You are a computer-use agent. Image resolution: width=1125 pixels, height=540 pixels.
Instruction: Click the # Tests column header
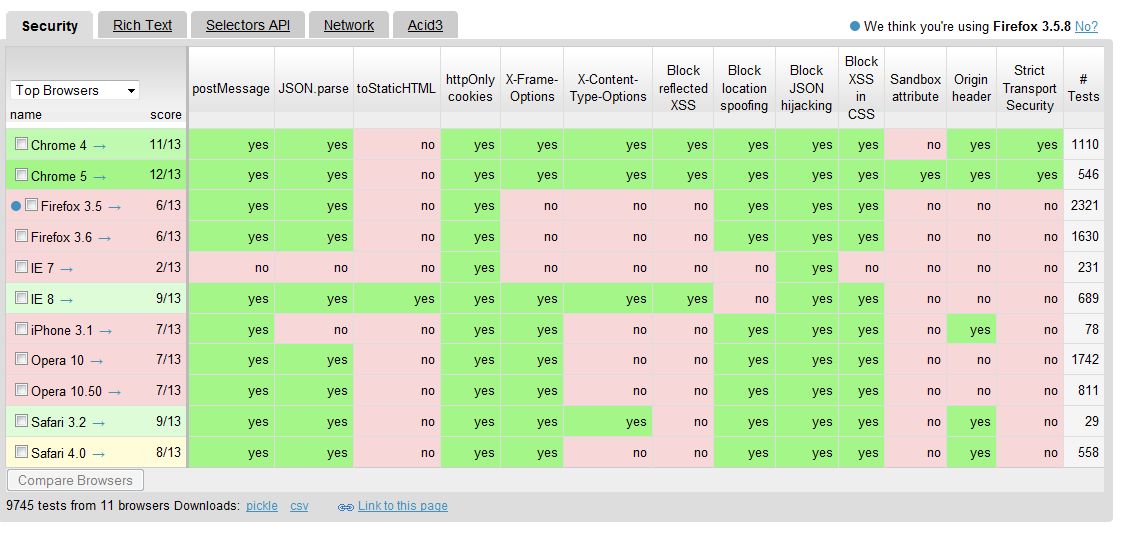(x=1083, y=88)
